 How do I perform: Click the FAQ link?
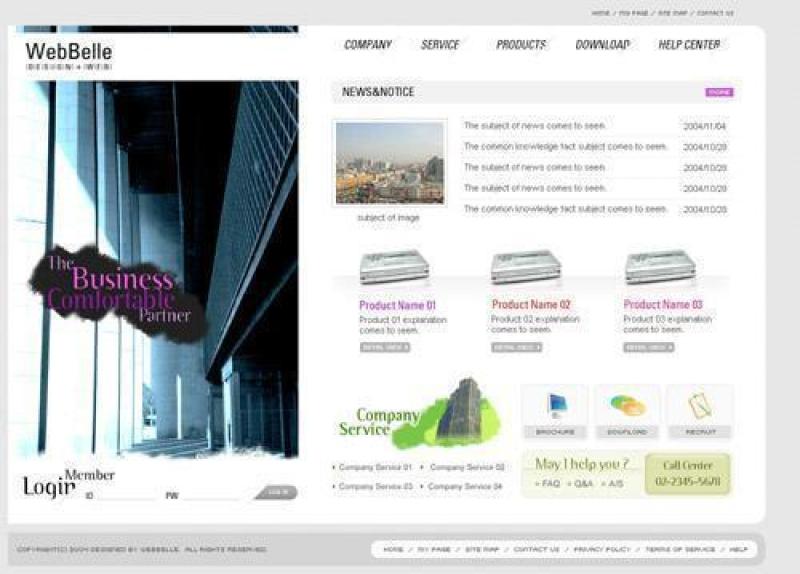click(x=549, y=483)
